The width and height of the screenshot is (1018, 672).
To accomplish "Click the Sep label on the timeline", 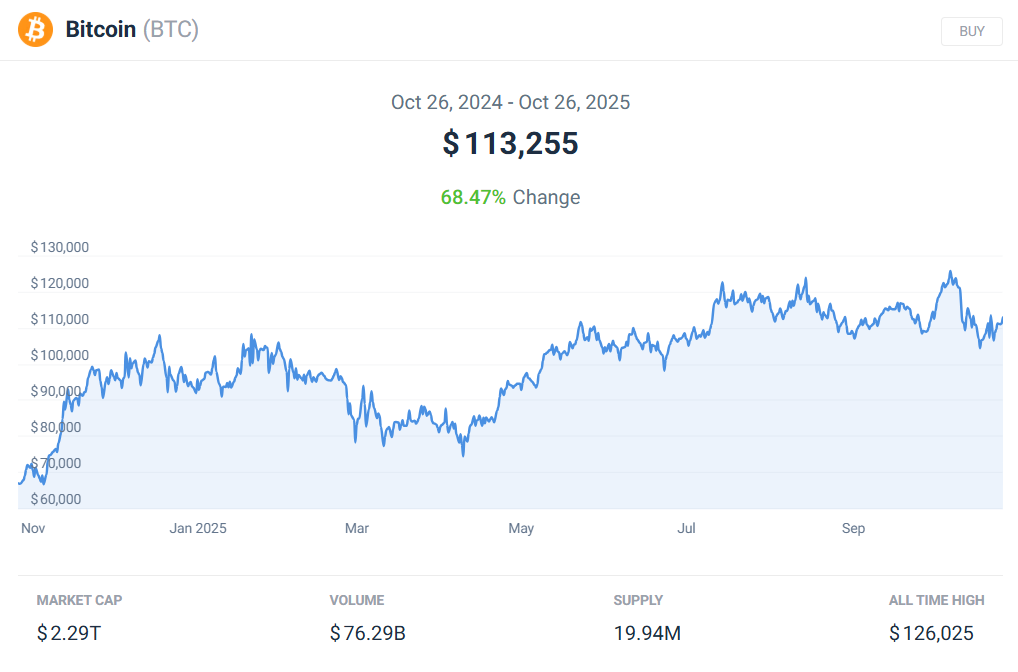I will coord(853,528).
